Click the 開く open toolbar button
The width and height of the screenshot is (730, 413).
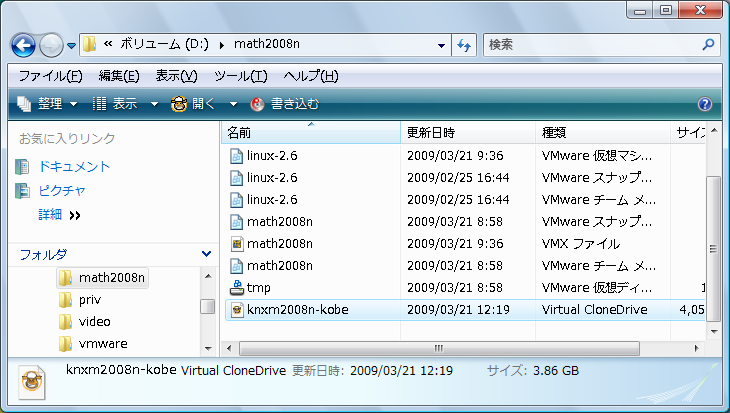point(193,103)
